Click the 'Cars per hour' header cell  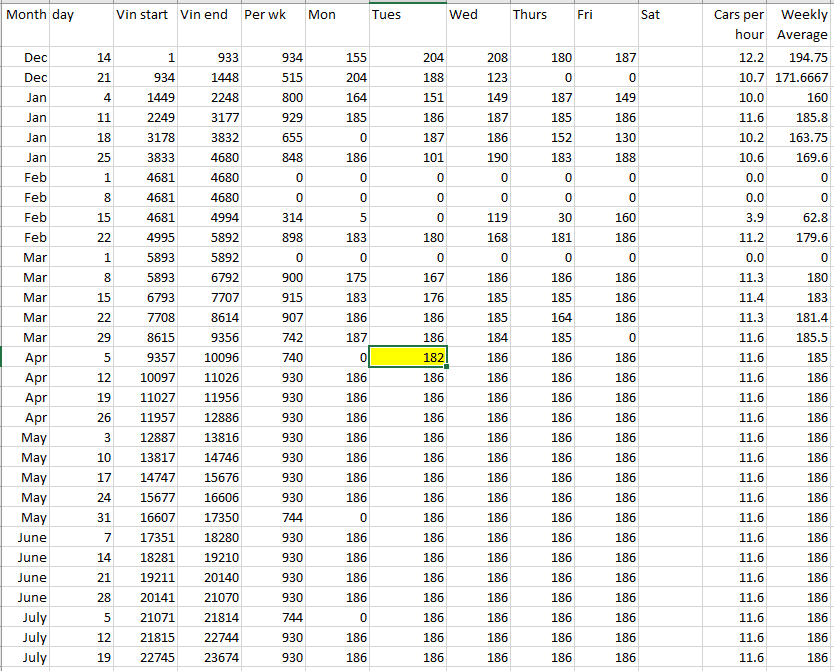[x=737, y=25]
